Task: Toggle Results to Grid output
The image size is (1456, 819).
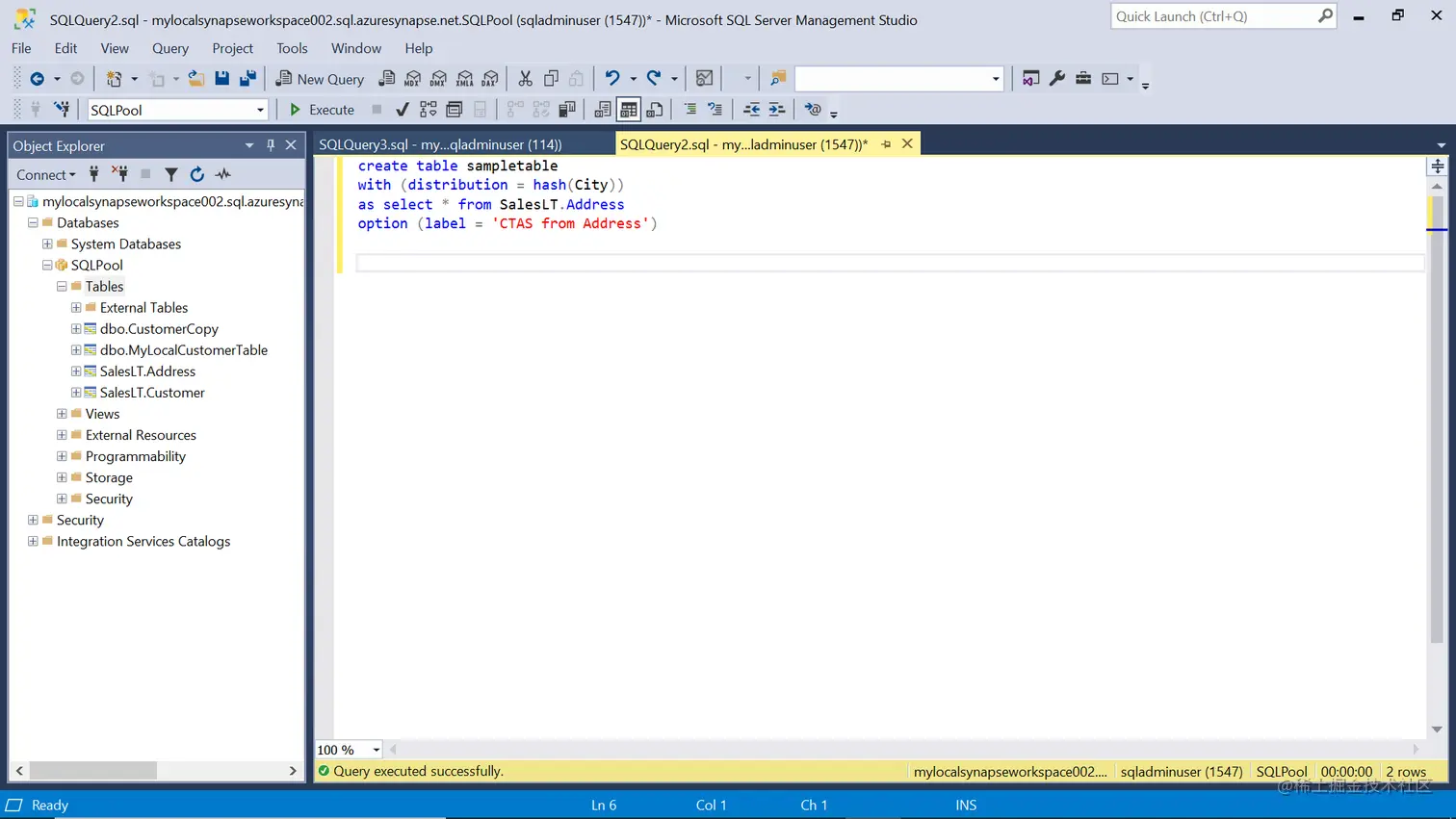Action: click(x=629, y=110)
